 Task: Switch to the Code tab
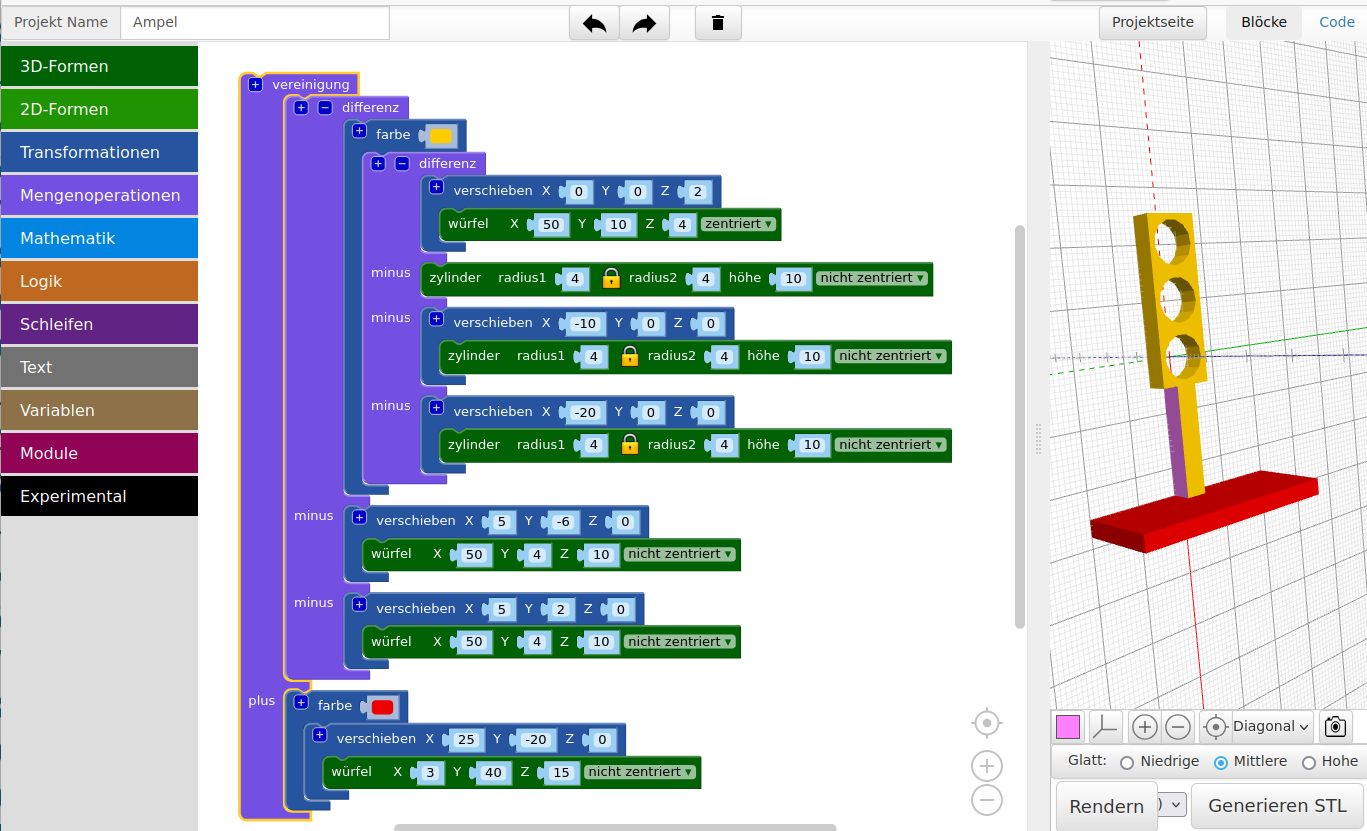click(x=1336, y=22)
